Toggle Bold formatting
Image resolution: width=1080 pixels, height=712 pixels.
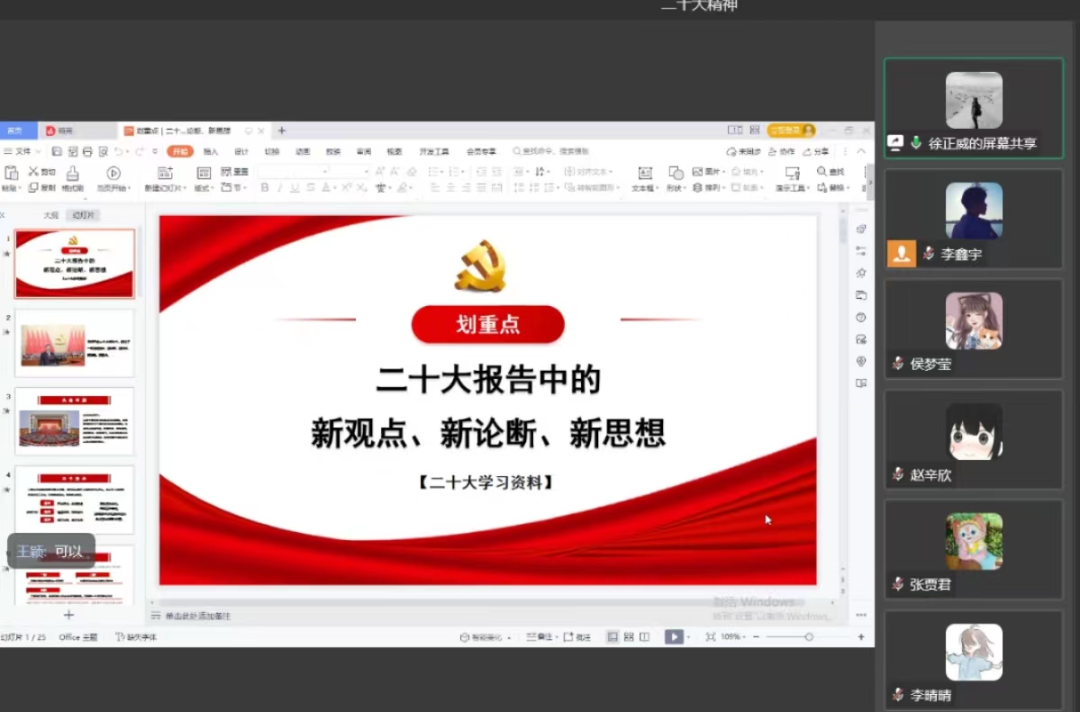[264, 187]
